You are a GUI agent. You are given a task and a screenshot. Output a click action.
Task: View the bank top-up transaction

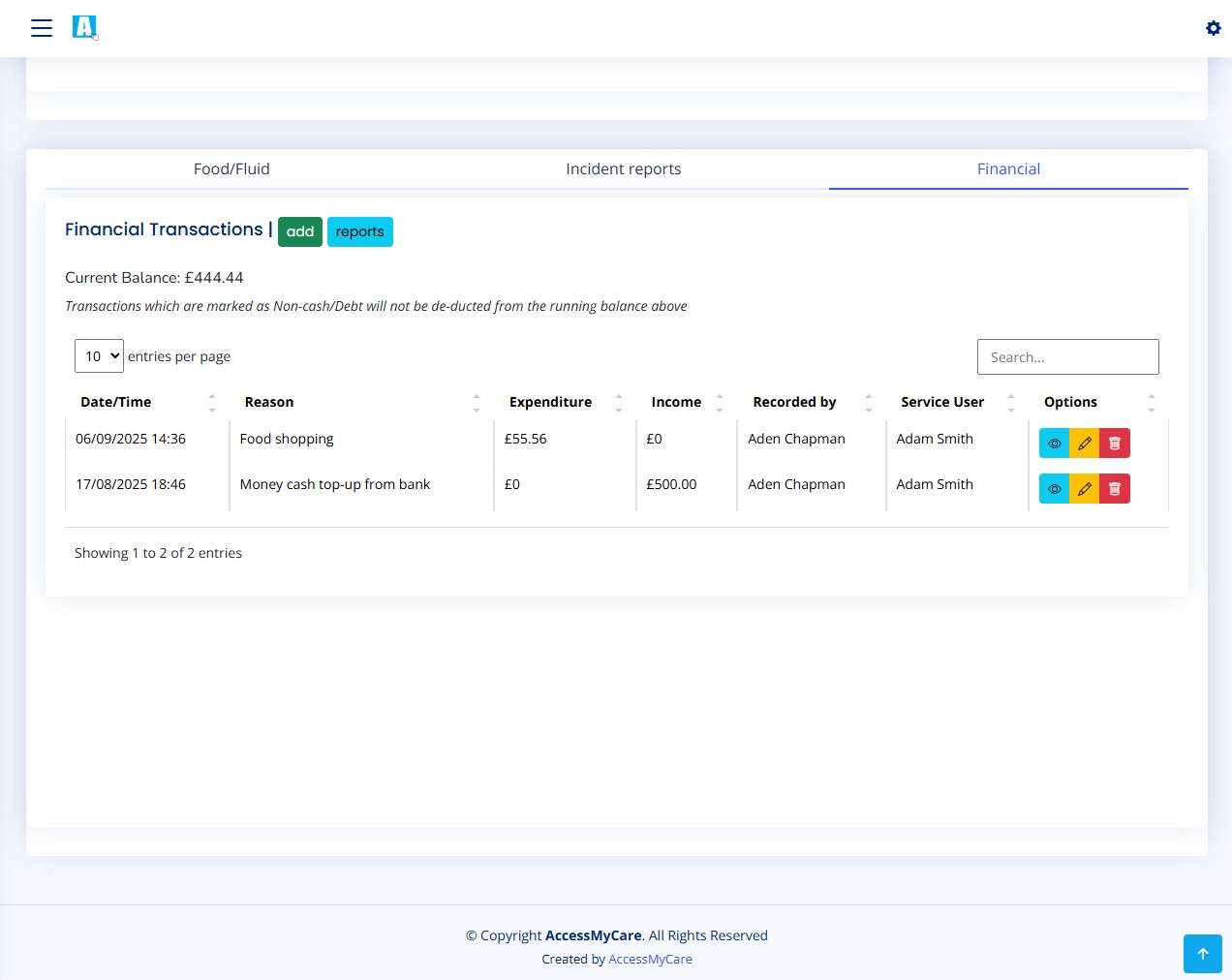point(1054,489)
